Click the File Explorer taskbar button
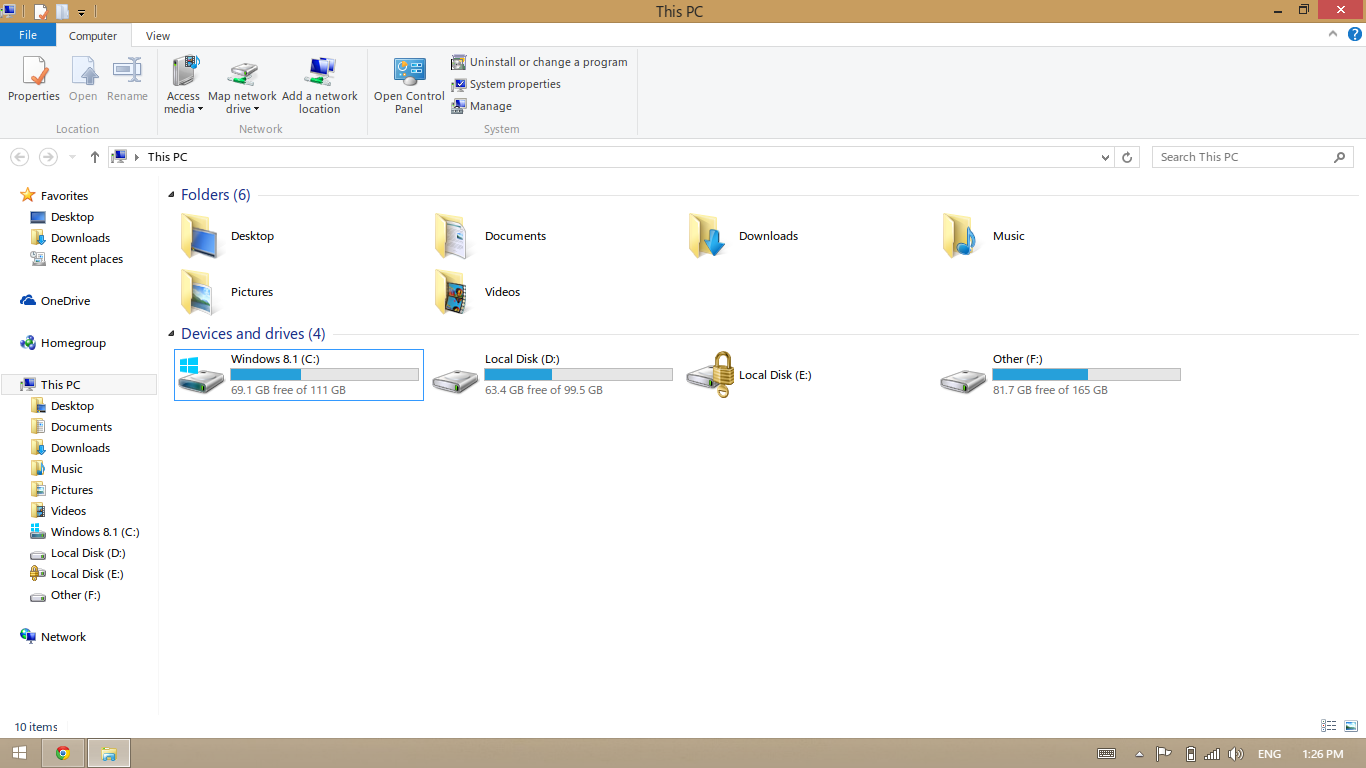The width and height of the screenshot is (1366, 768). tap(109, 753)
